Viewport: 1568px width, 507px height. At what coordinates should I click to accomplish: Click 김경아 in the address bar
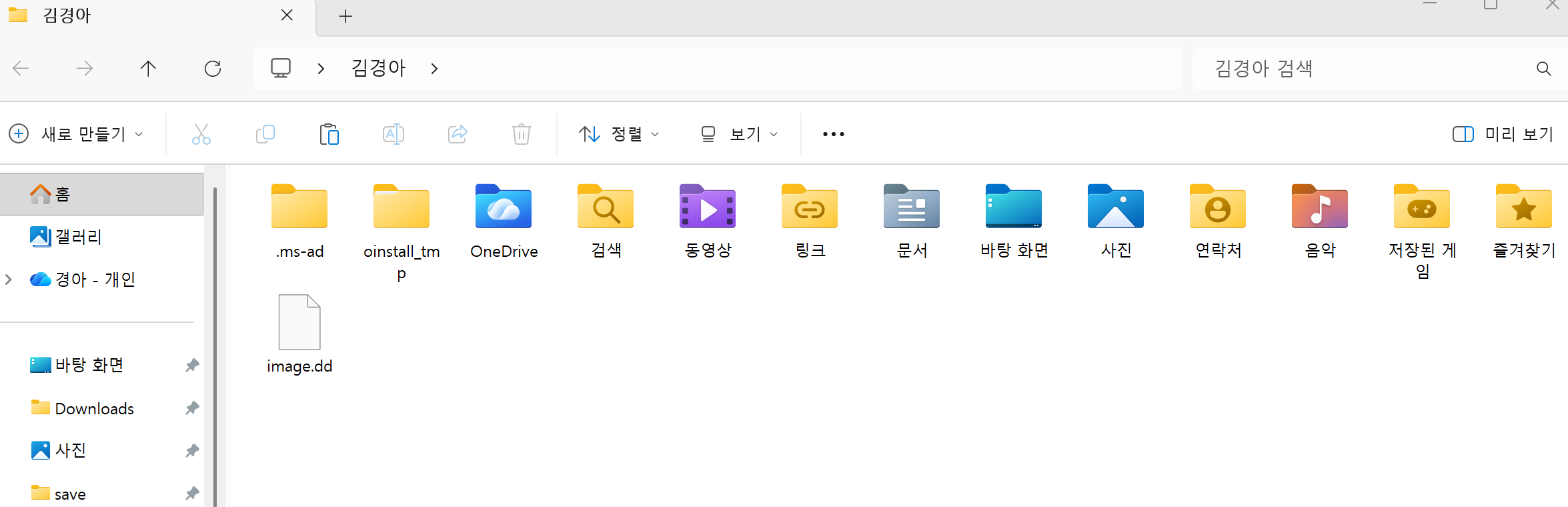(378, 68)
